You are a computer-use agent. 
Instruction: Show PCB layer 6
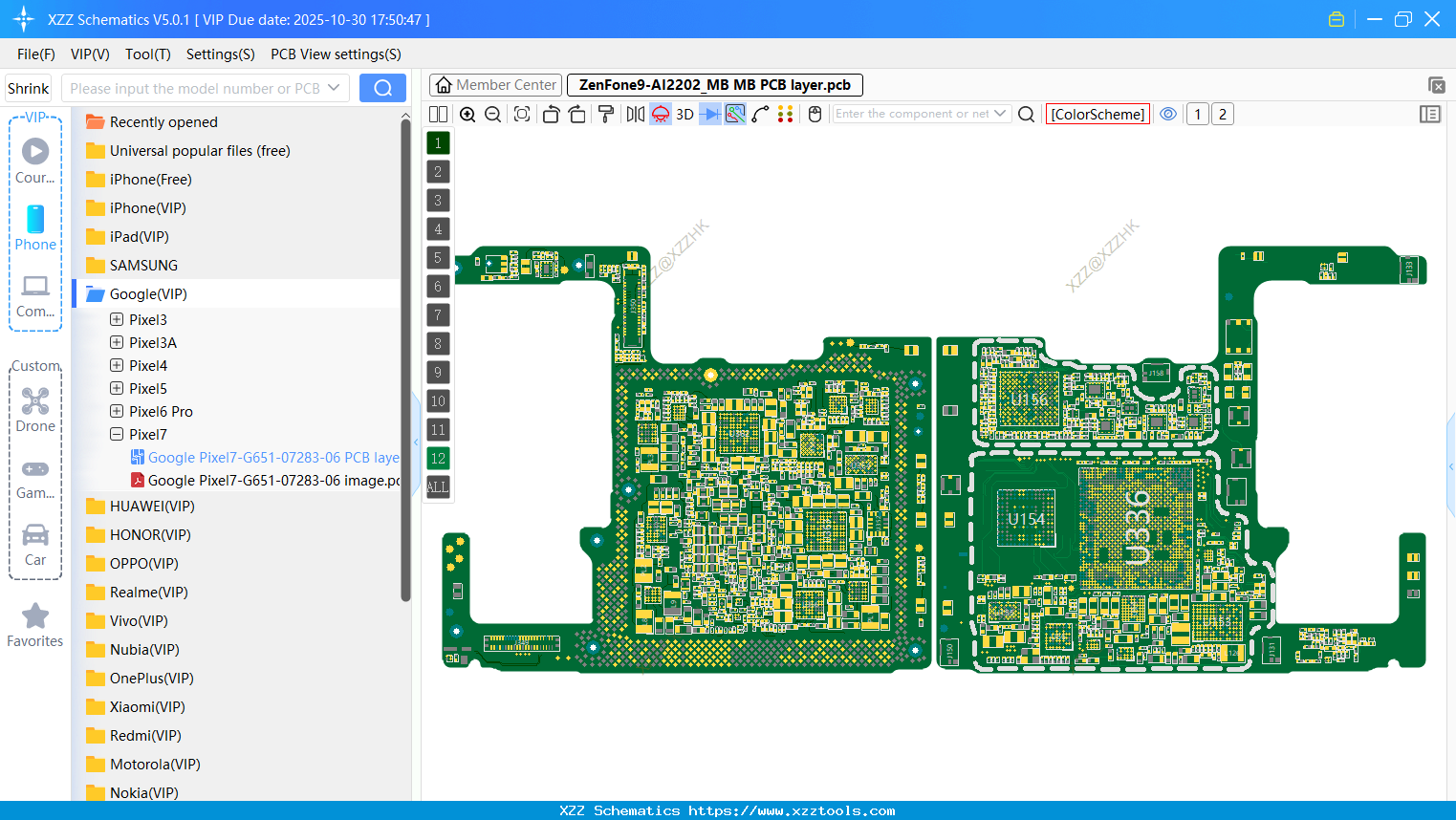[438, 286]
